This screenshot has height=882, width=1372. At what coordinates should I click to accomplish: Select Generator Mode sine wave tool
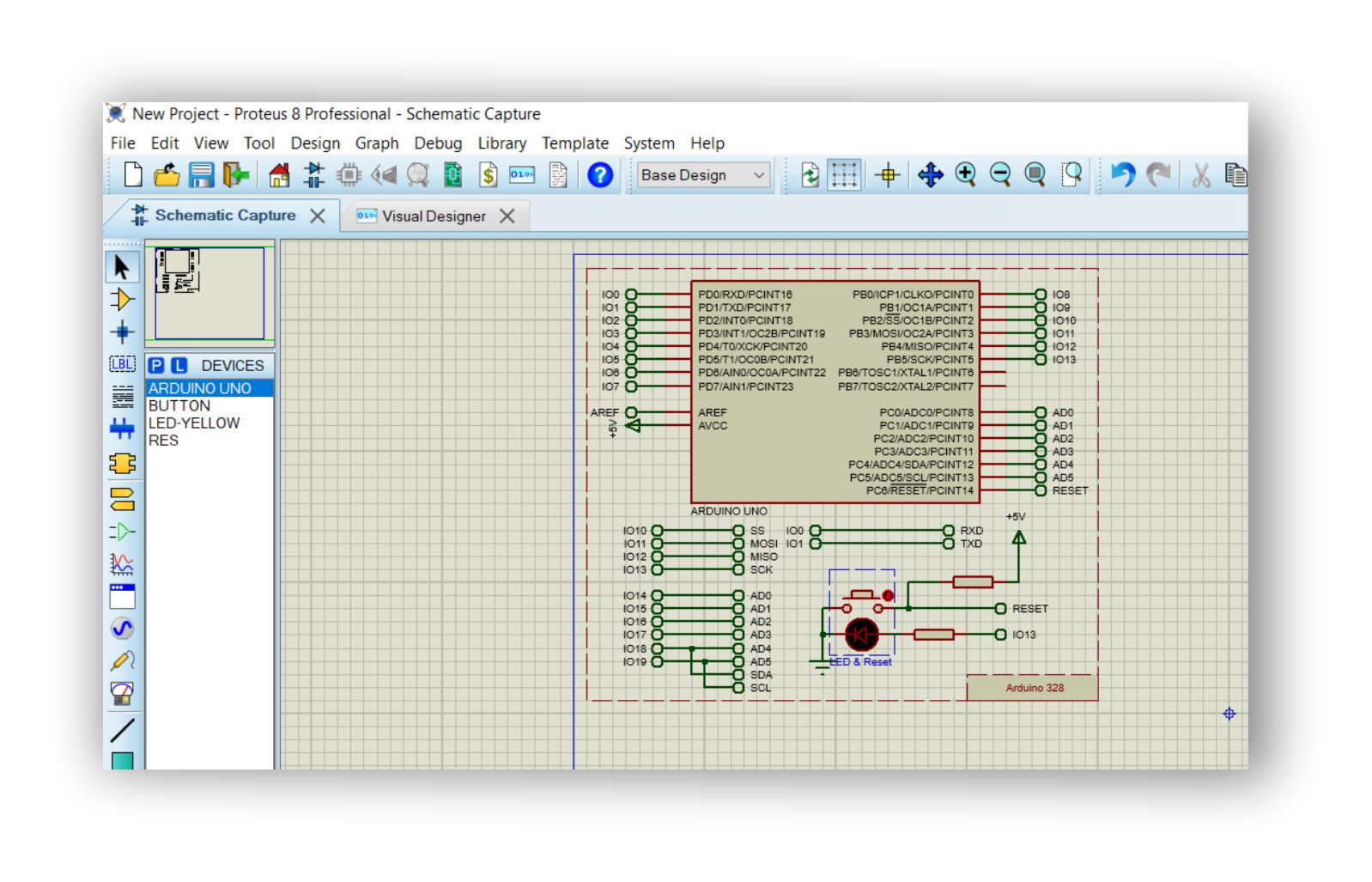[x=122, y=629]
